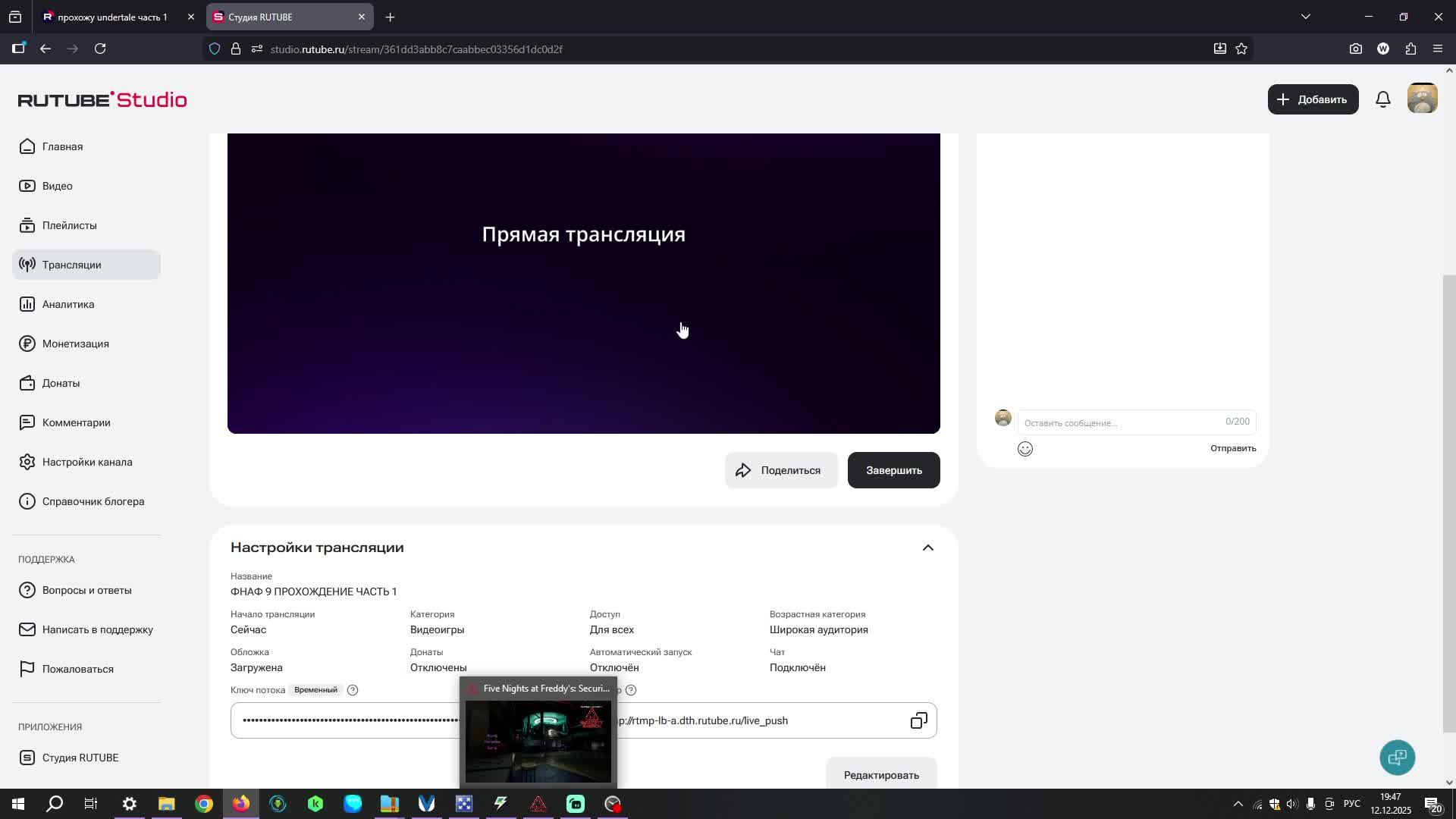Image resolution: width=1456 pixels, height=819 pixels.
Task: Open the floating chat widget bottom right
Action: pyautogui.click(x=1397, y=758)
